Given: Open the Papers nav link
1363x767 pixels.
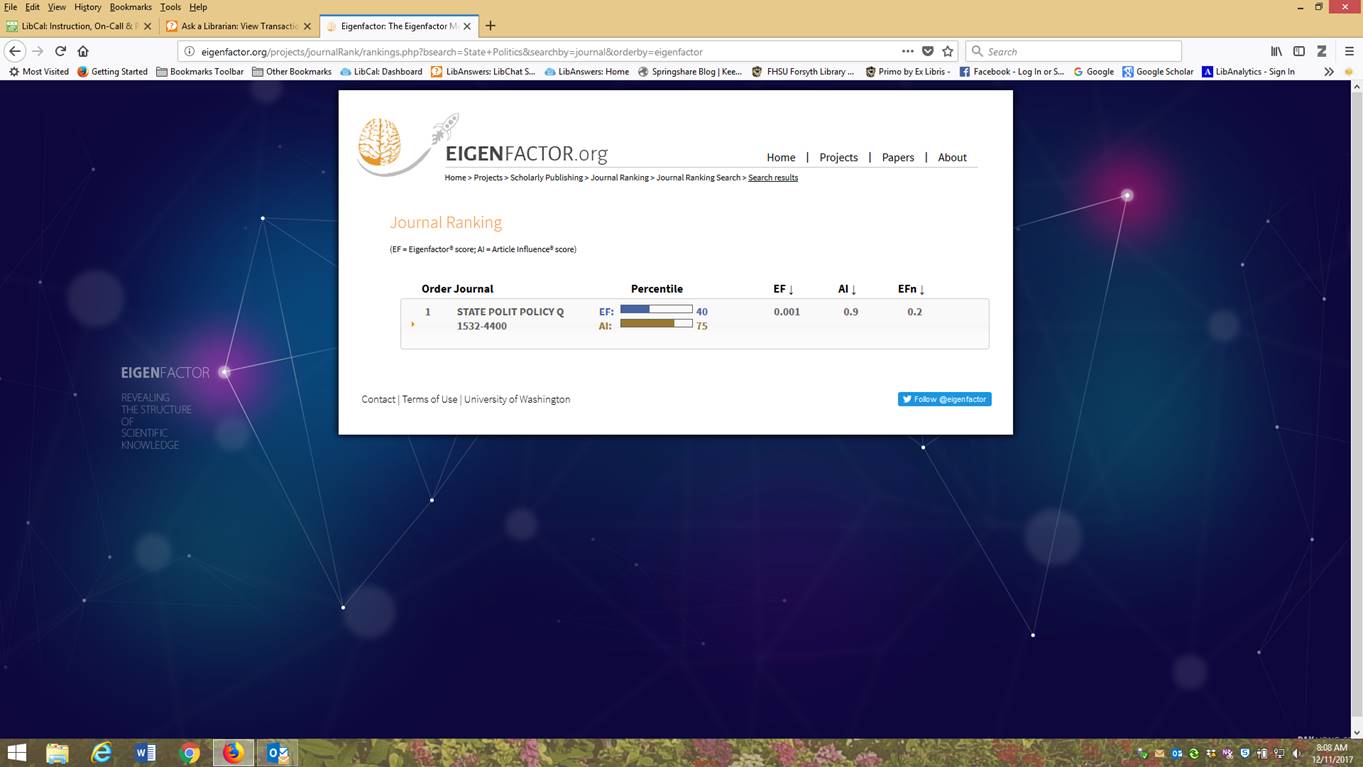Looking at the screenshot, I should point(898,157).
